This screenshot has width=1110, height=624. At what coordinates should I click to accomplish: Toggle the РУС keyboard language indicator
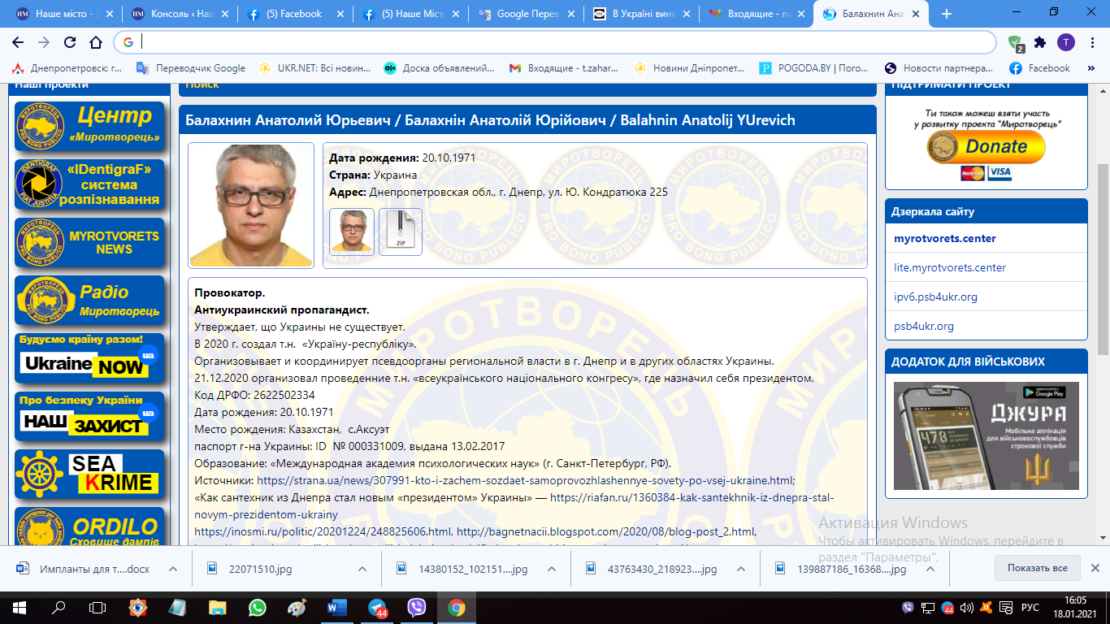[x=1030, y=608]
